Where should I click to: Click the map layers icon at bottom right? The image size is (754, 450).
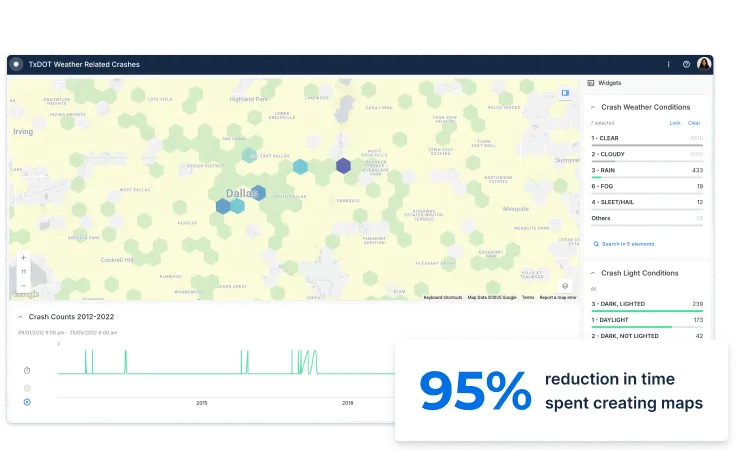(x=565, y=285)
